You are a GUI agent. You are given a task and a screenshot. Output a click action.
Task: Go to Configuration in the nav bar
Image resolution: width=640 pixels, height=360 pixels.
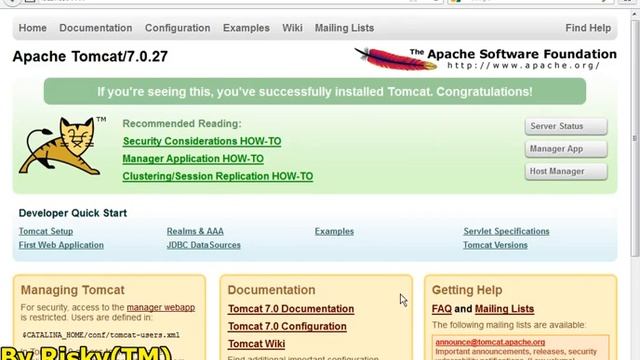pyautogui.click(x=178, y=28)
